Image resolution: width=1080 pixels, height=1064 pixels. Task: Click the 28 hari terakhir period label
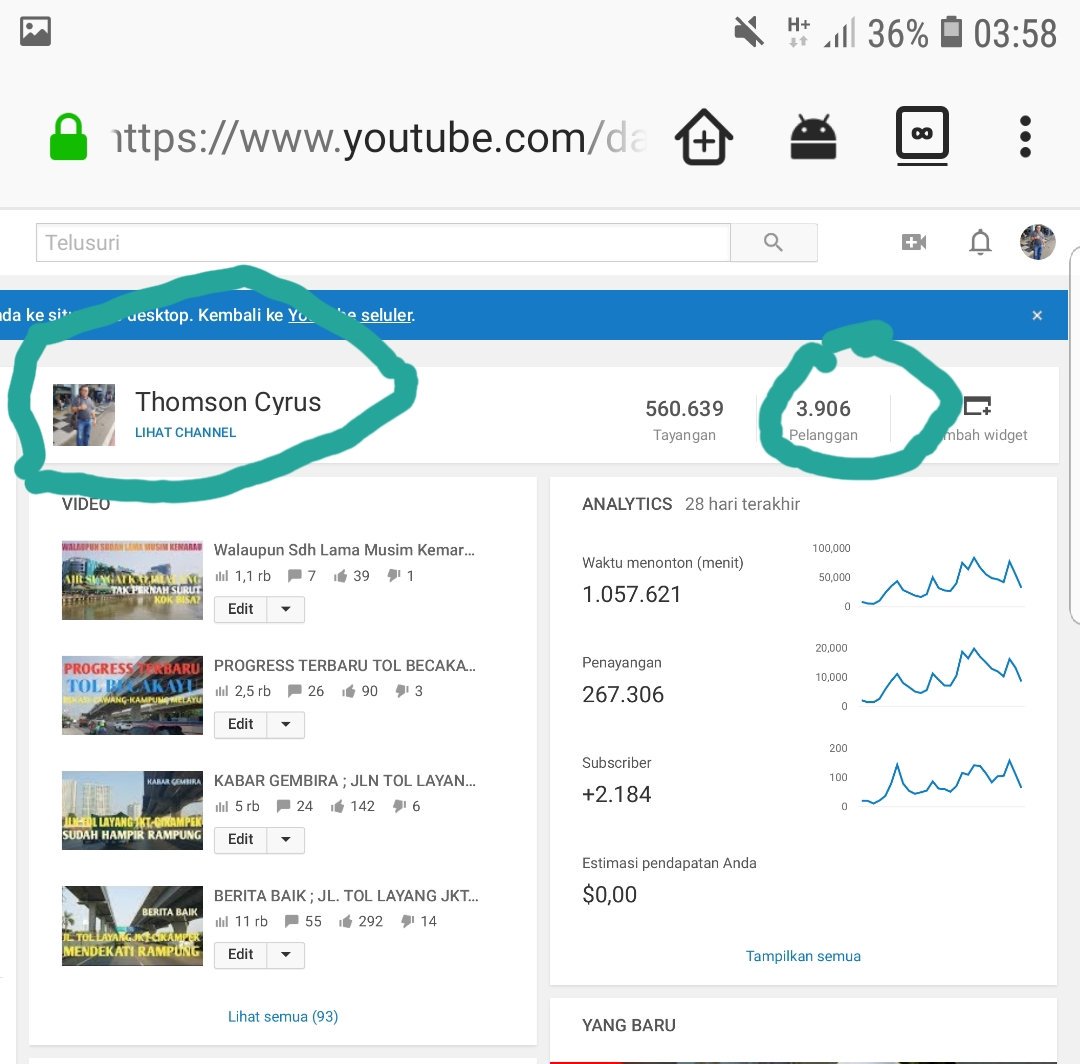742,504
